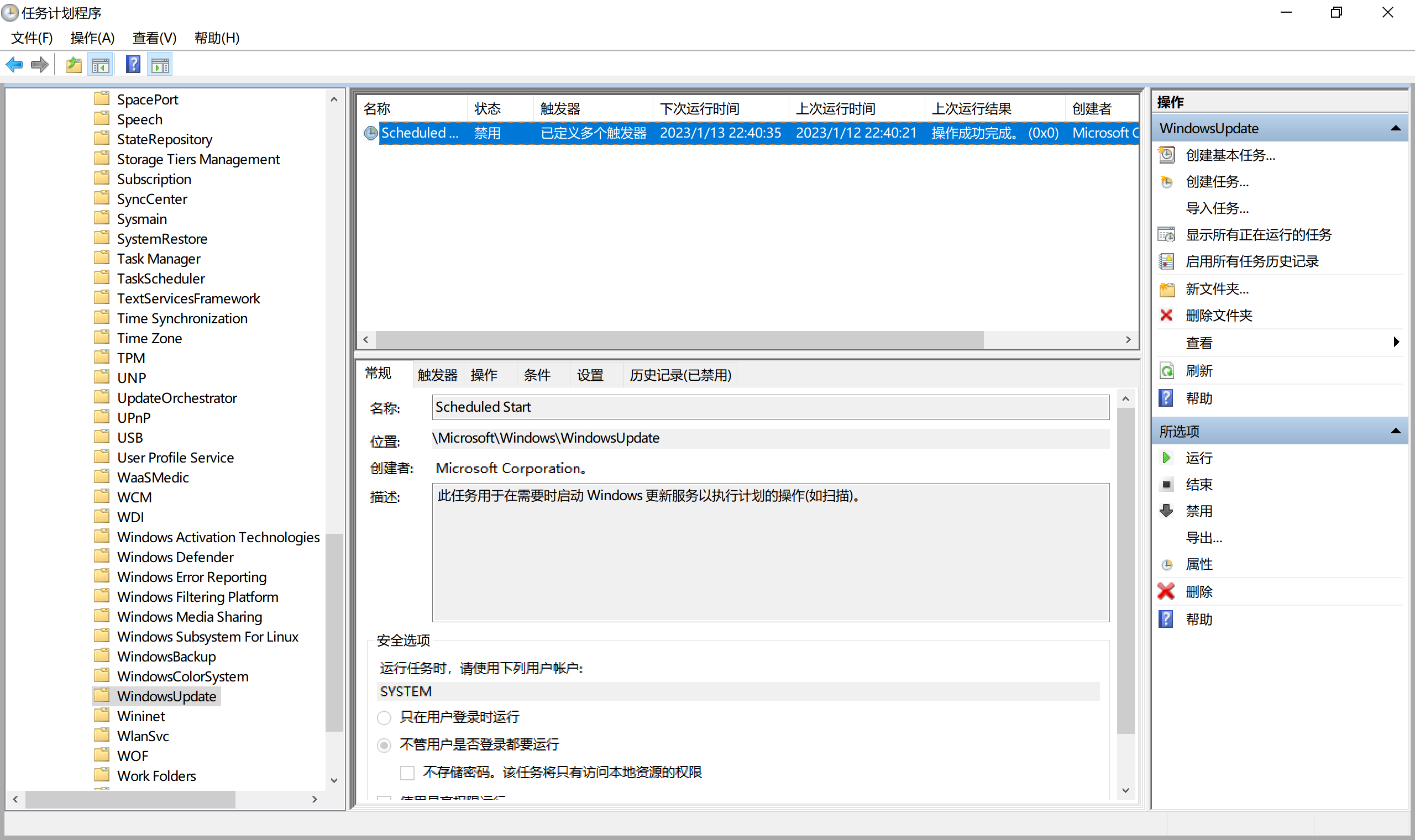1415x840 pixels.
Task: Switch to the 触发器 tab
Action: pos(437,375)
